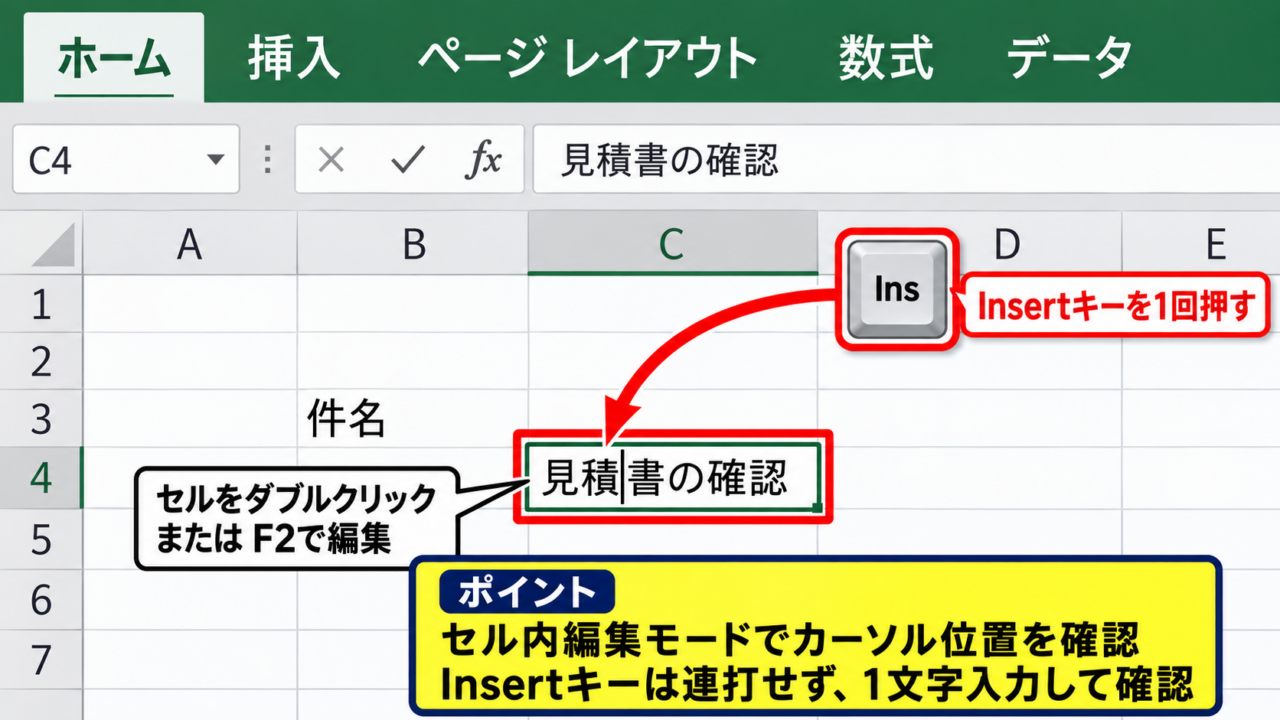Select row 7 header
The width and height of the screenshot is (1280, 720).
[41, 660]
